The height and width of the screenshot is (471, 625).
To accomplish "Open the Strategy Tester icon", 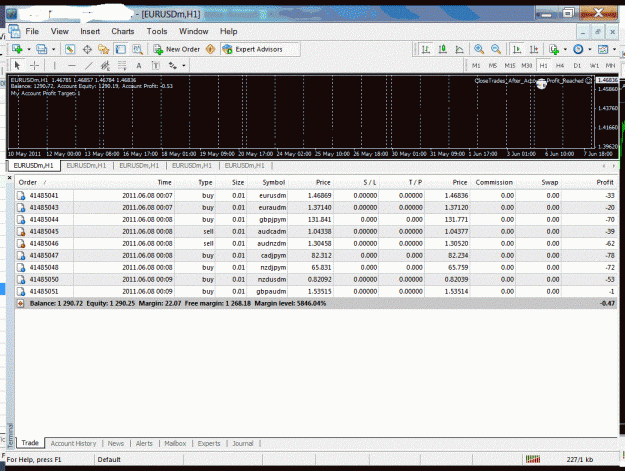I will pos(138,49).
